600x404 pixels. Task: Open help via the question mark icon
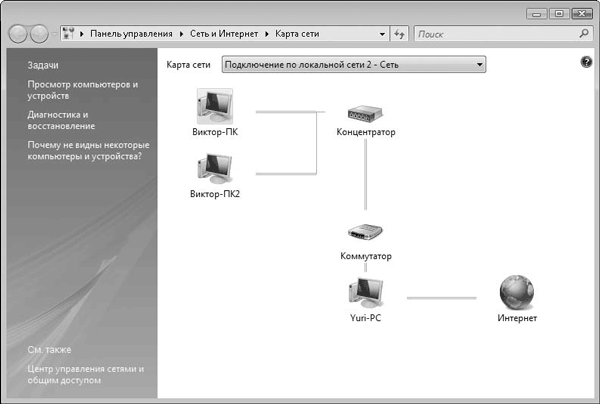[586, 63]
